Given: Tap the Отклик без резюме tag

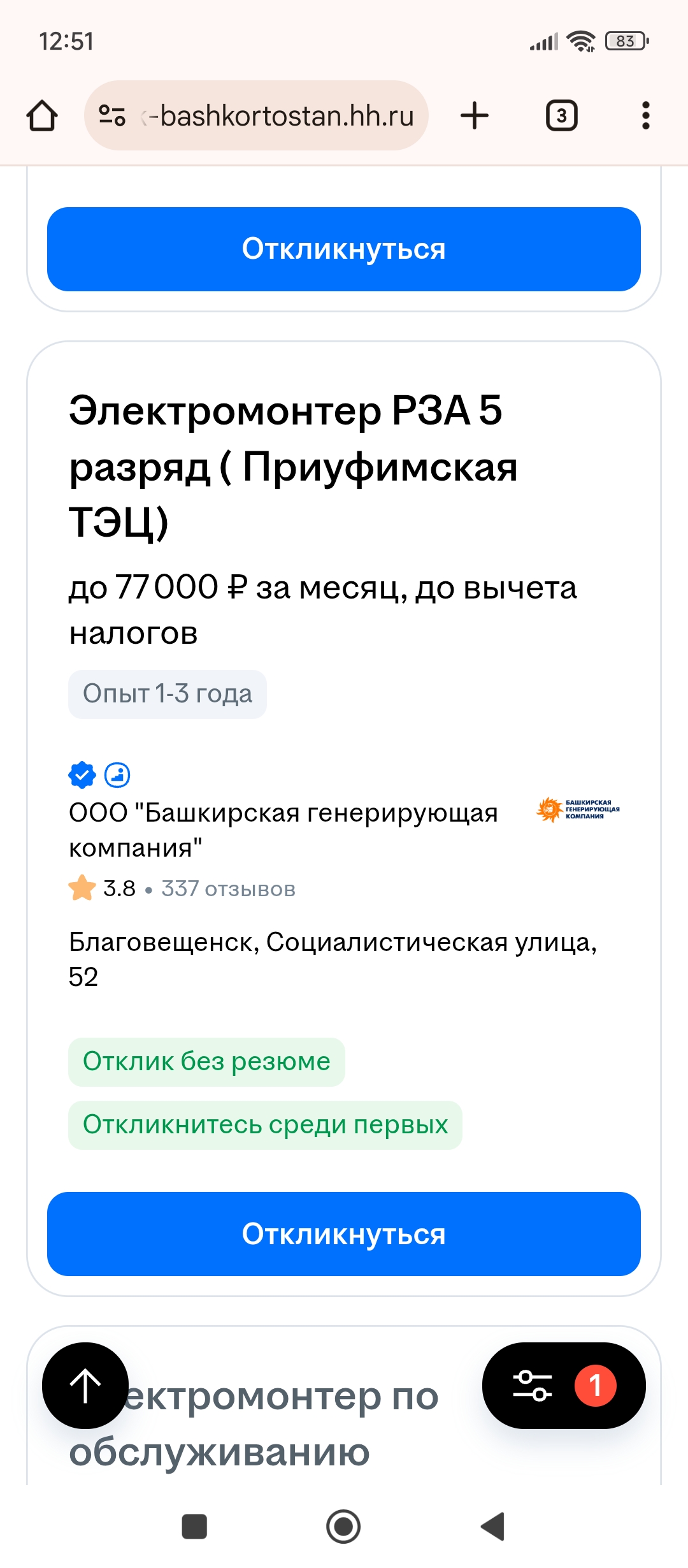Looking at the screenshot, I should point(206,1062).
